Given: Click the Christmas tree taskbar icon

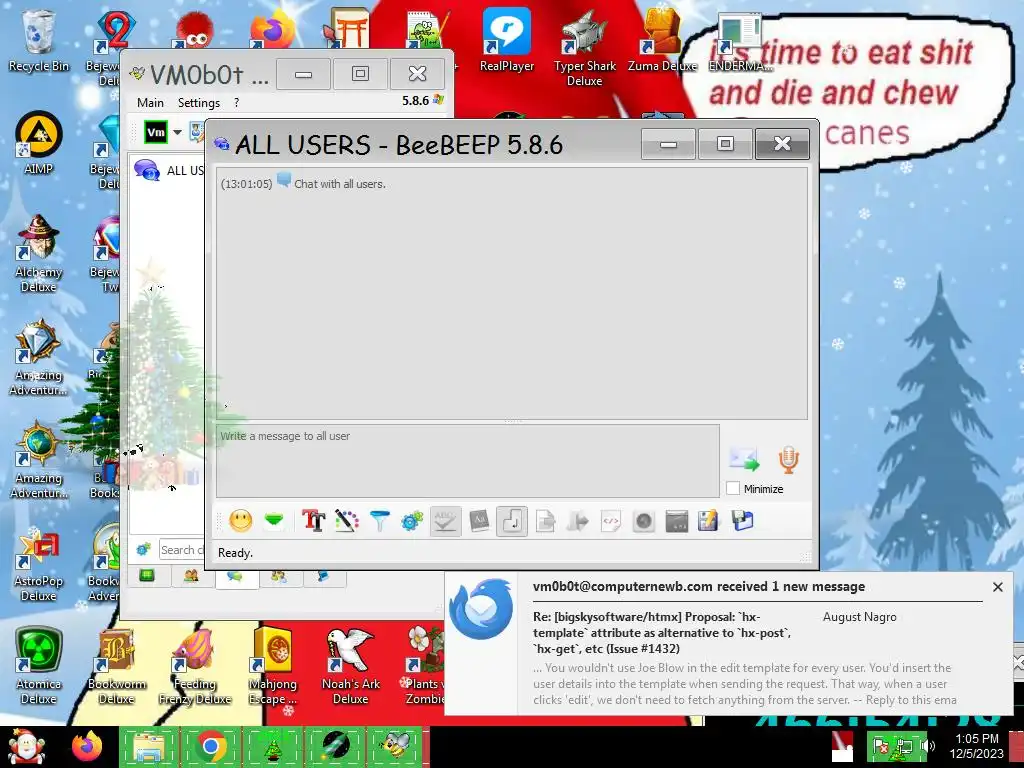Looking at the screenshot, I should coord(272,746).
